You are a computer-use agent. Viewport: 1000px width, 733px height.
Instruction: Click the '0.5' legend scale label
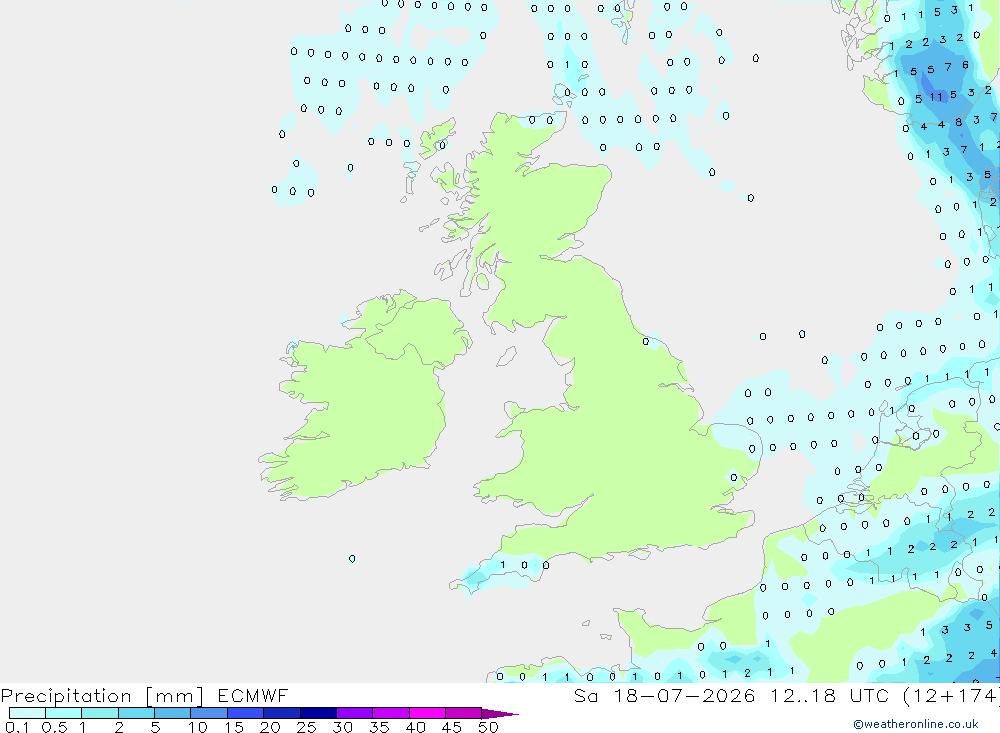pyautogui.click(x=54, y=727)
